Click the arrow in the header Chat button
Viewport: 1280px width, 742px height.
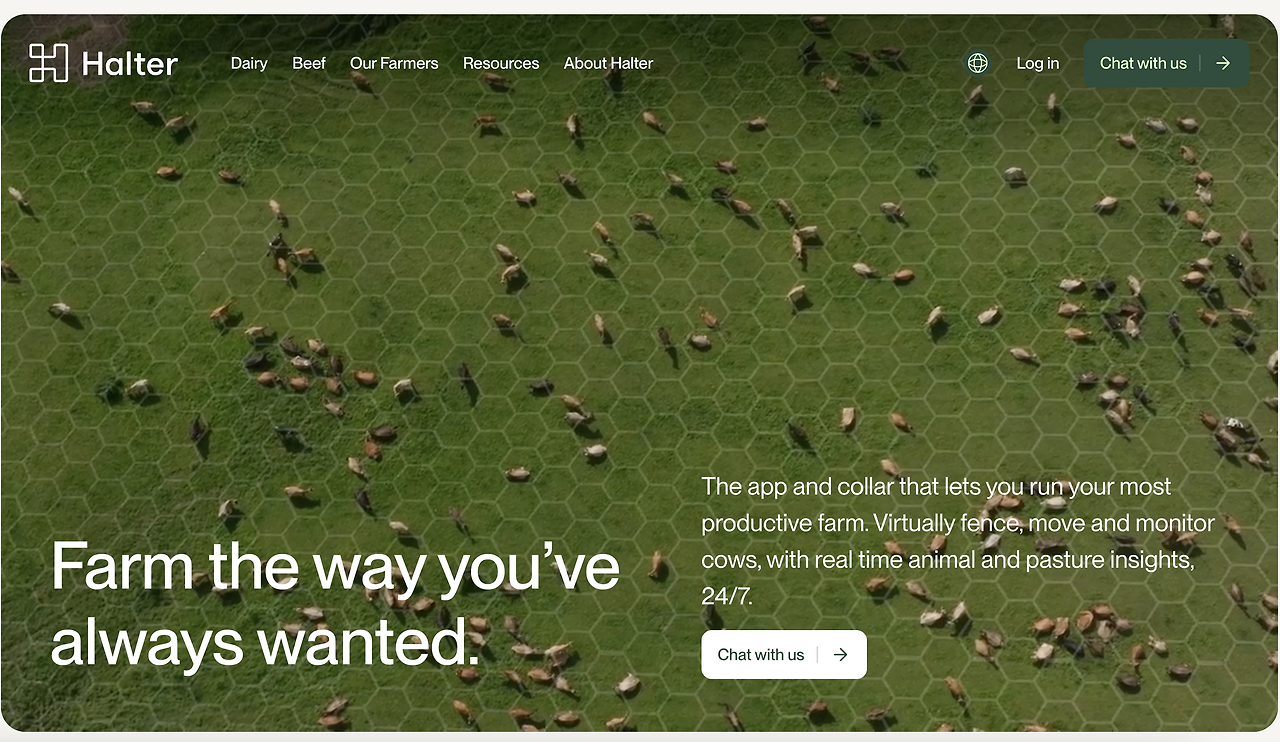coord(1223,63)
